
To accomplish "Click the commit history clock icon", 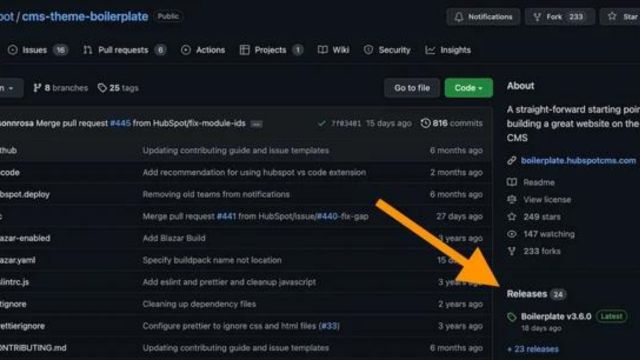I will tap(425, 123).
